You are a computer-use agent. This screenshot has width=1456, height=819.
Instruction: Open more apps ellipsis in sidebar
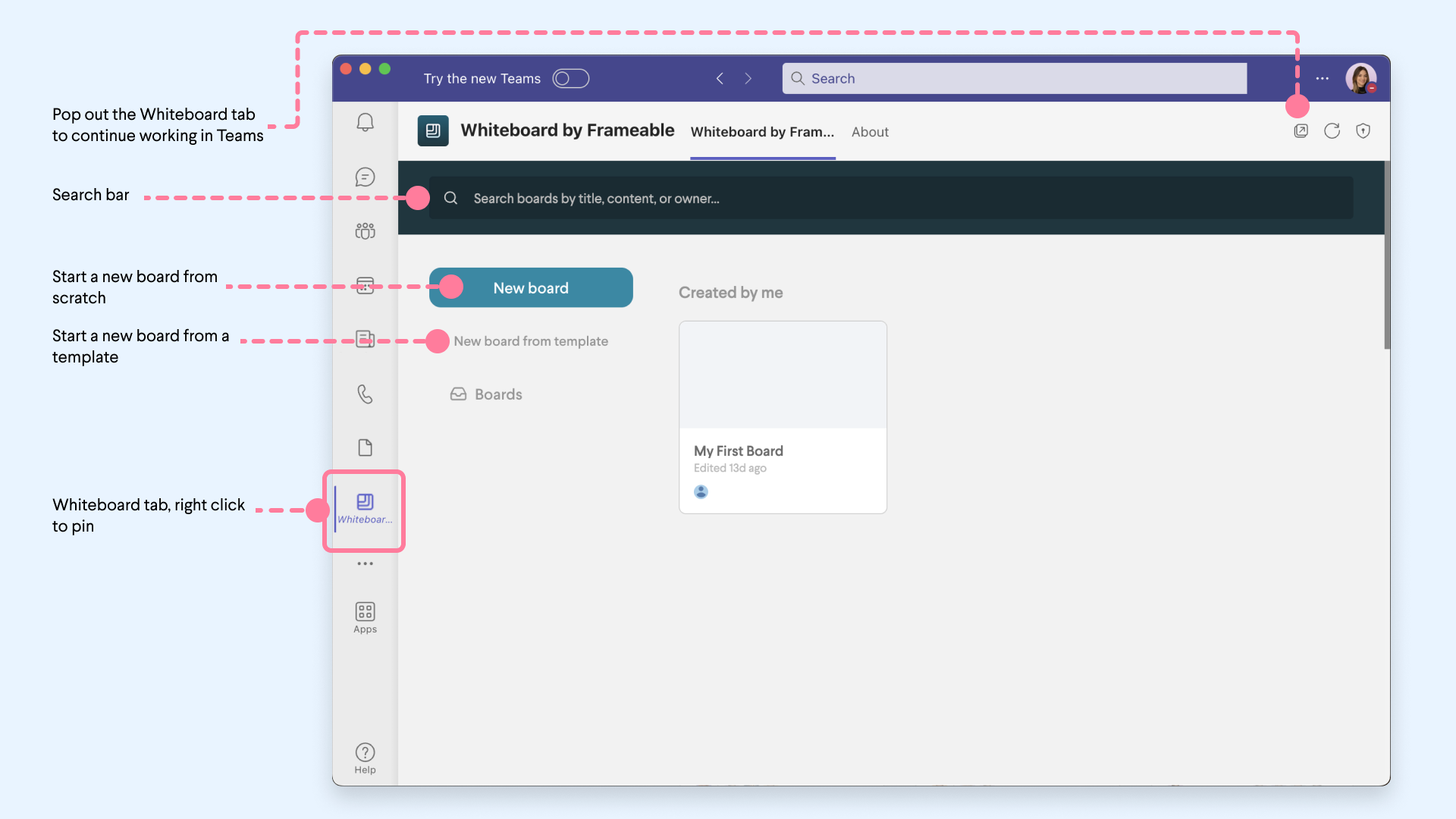[x=365, y=563]
